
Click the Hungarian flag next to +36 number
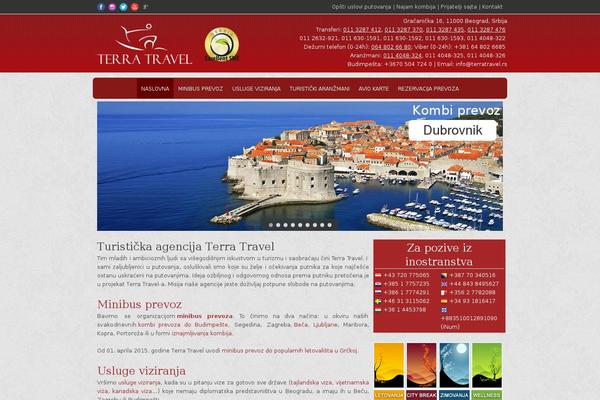pos(378,310)
